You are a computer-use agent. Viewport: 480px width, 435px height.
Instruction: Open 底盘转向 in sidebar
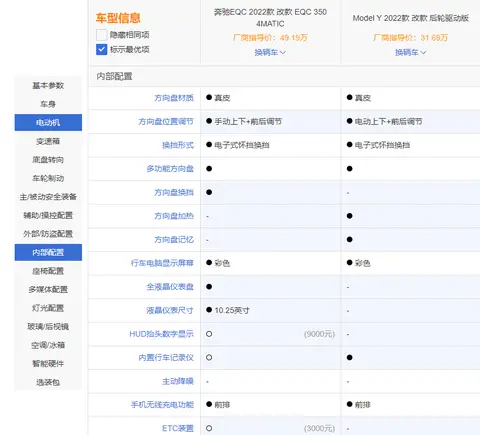point(48,160)
